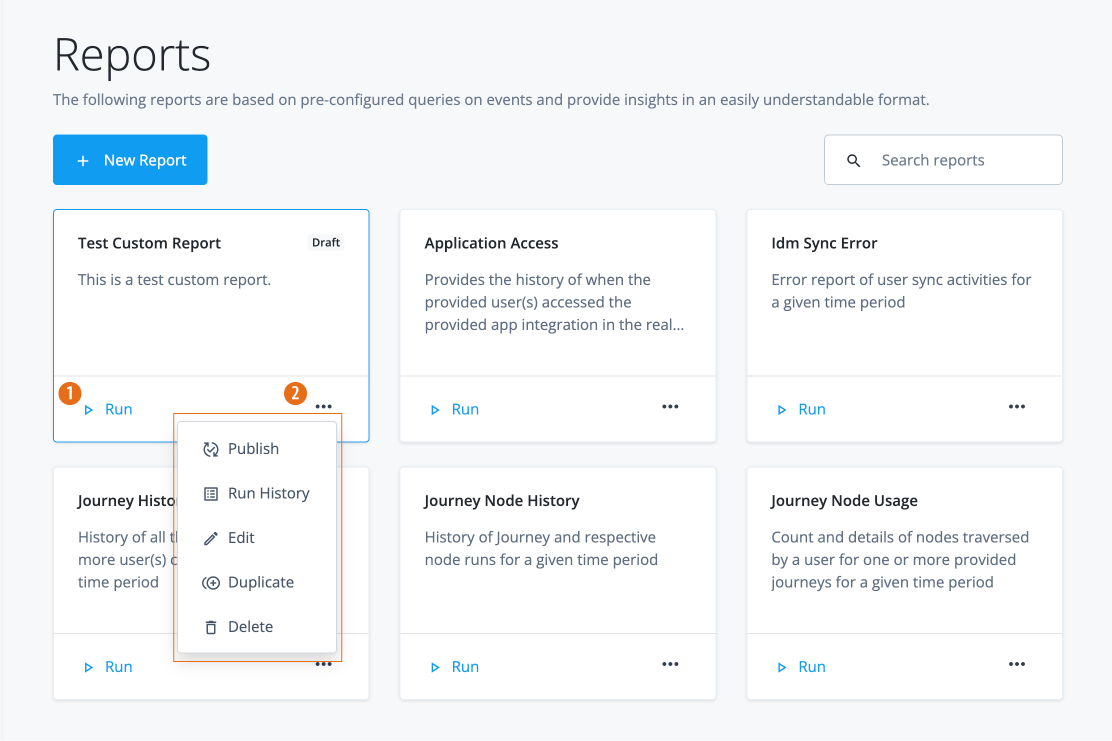Choose Duplicate in the report menu

click(260, 582)
